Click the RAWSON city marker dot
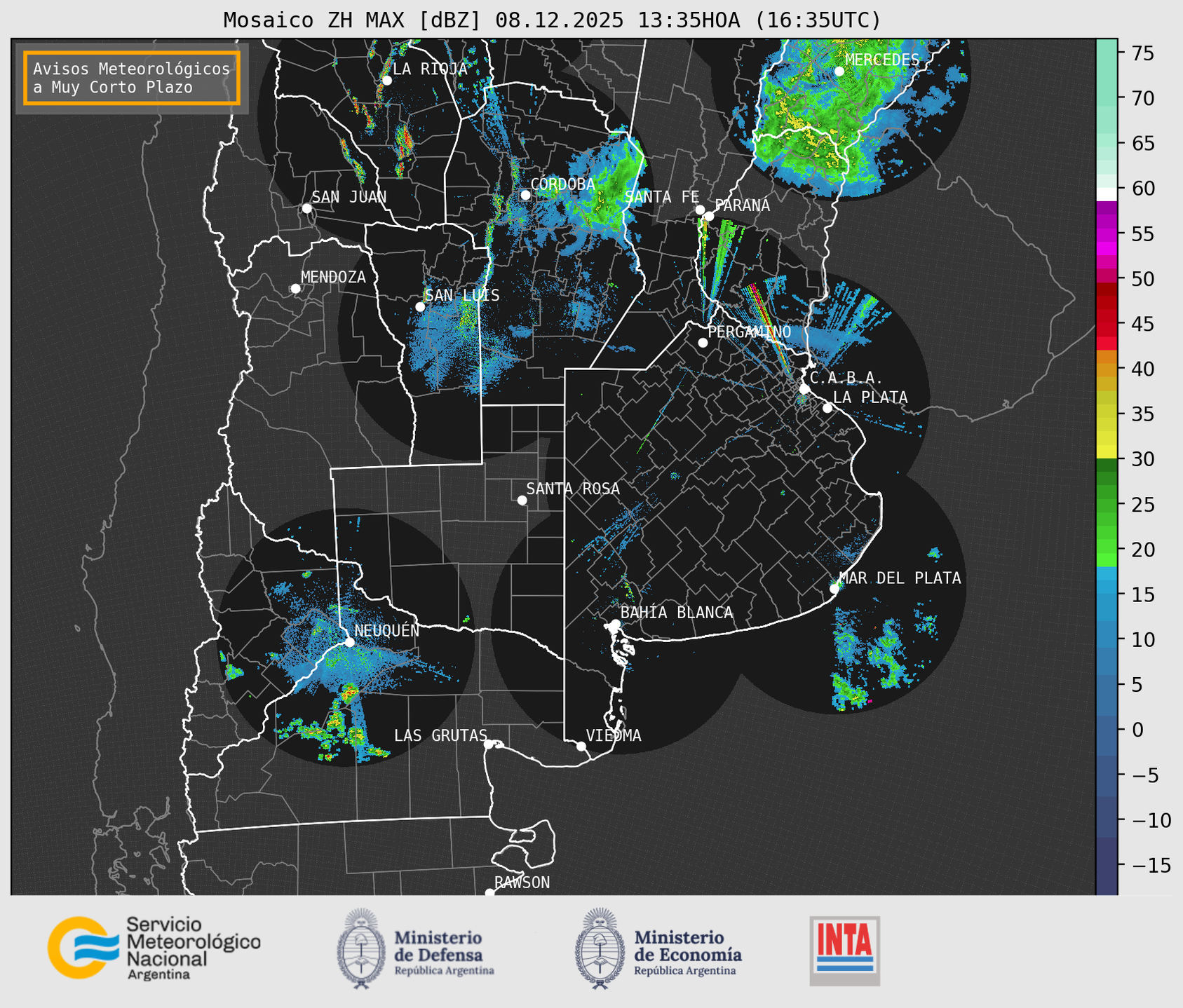Viewport: 1183px width, 1008px height. [489, 893]
